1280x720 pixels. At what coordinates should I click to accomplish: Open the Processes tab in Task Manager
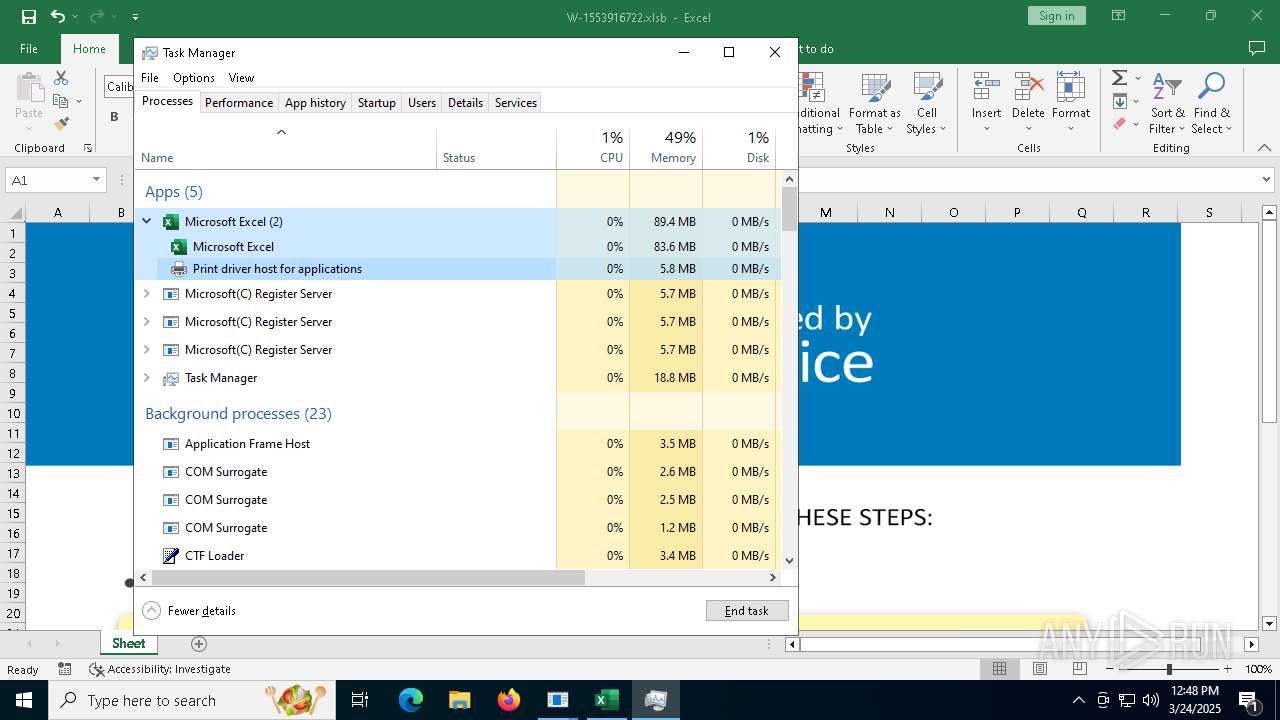[x=167, y=101]
